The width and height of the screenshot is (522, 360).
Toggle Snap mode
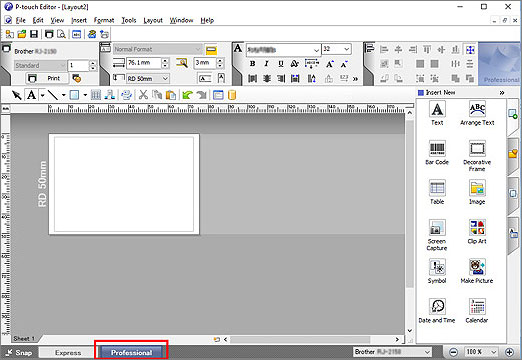(19, 353)
